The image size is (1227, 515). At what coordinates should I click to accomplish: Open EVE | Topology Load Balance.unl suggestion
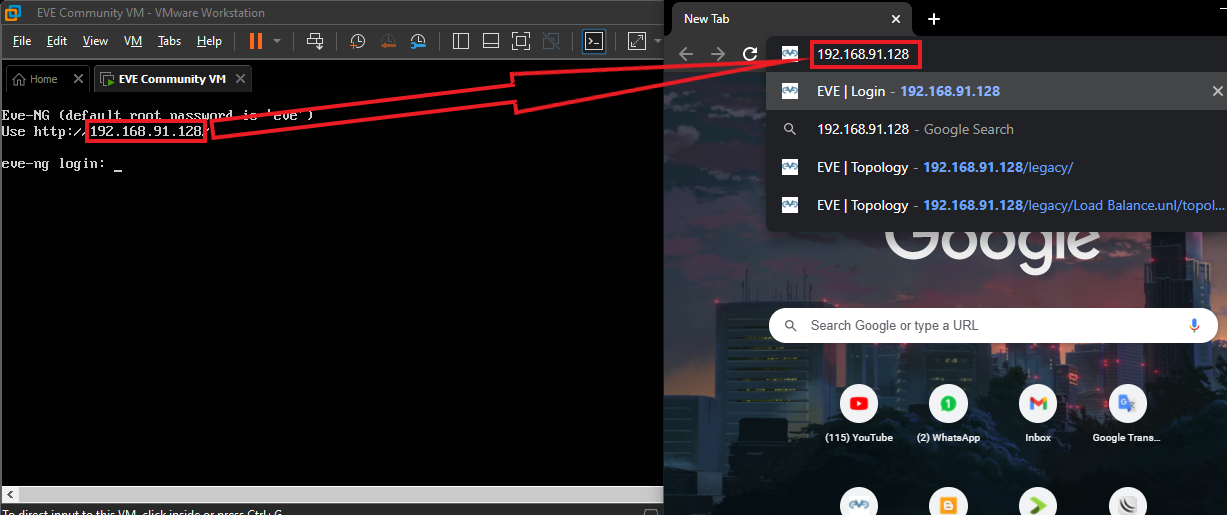996,205
